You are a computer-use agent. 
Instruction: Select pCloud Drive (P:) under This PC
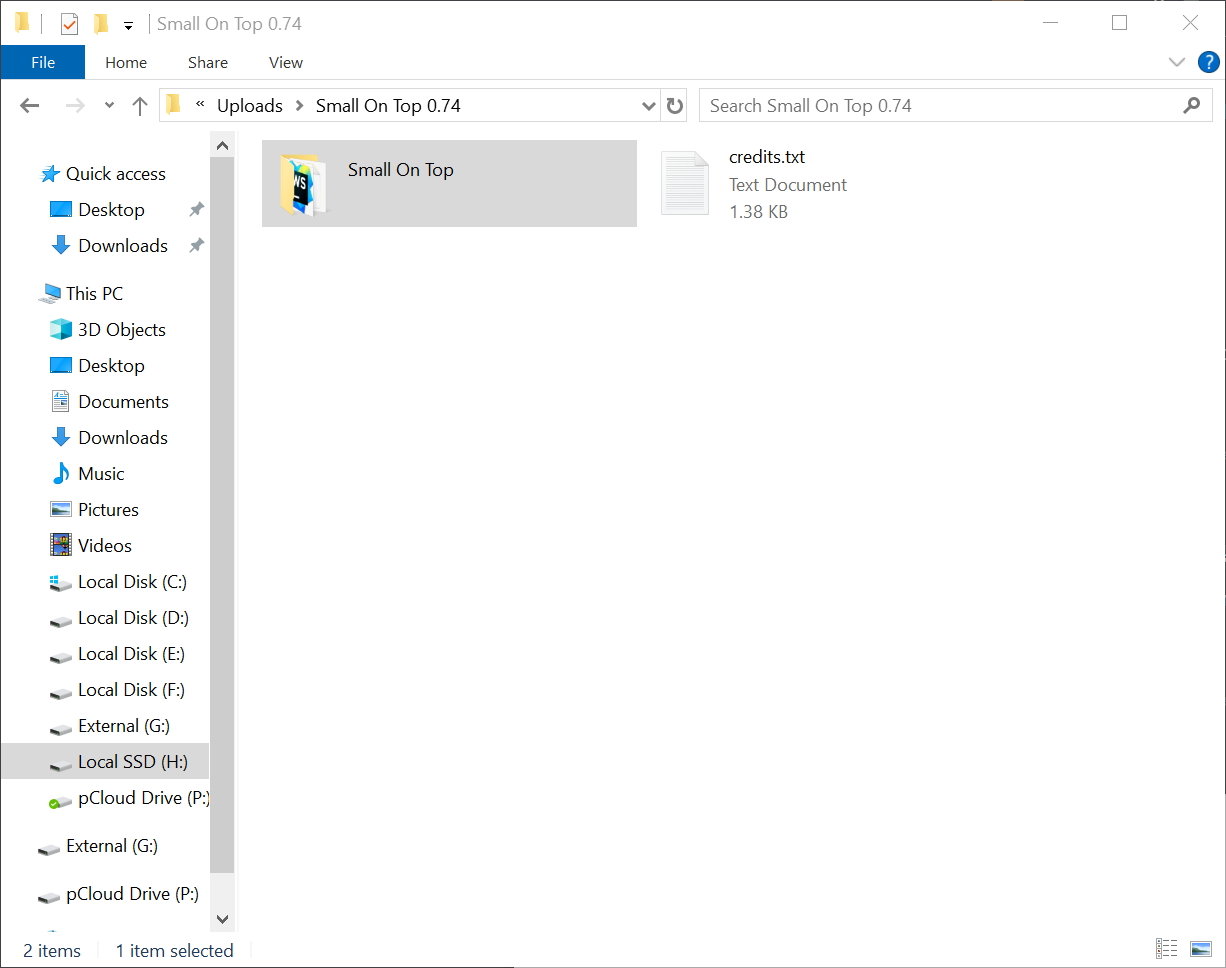click(143, 798)
